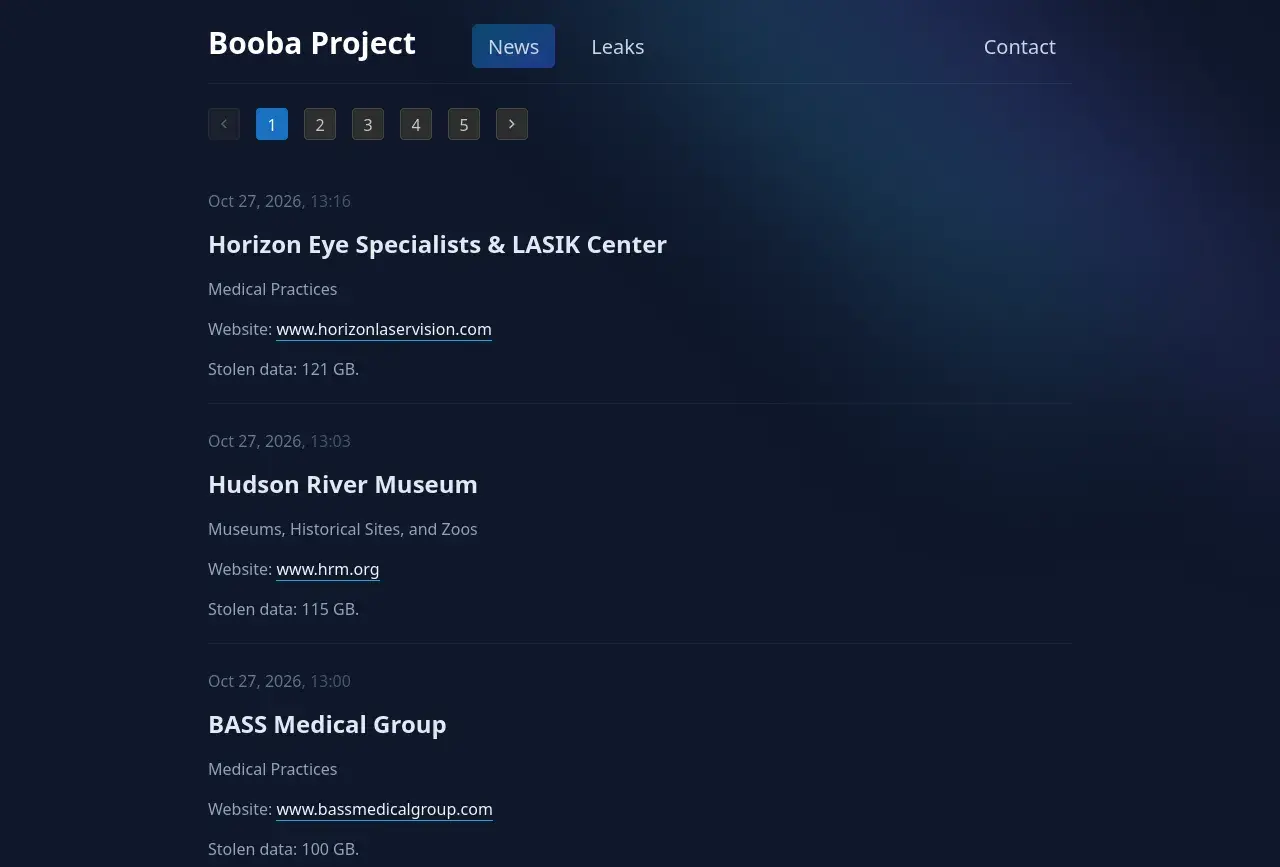This screenshot has height=867, width=1280.
Task: Click the Booba Project site title
Action: 312,43
